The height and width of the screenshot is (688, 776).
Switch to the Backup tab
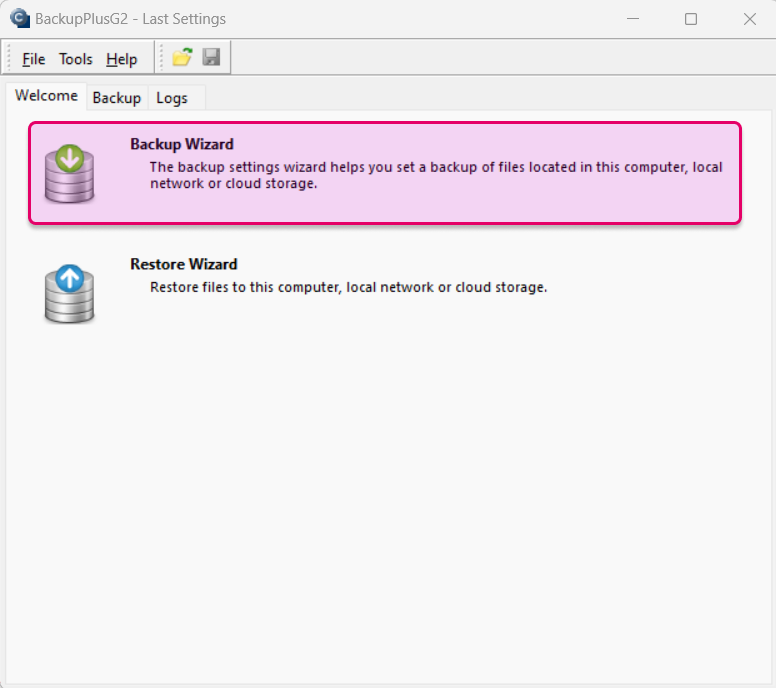[117, 98]
